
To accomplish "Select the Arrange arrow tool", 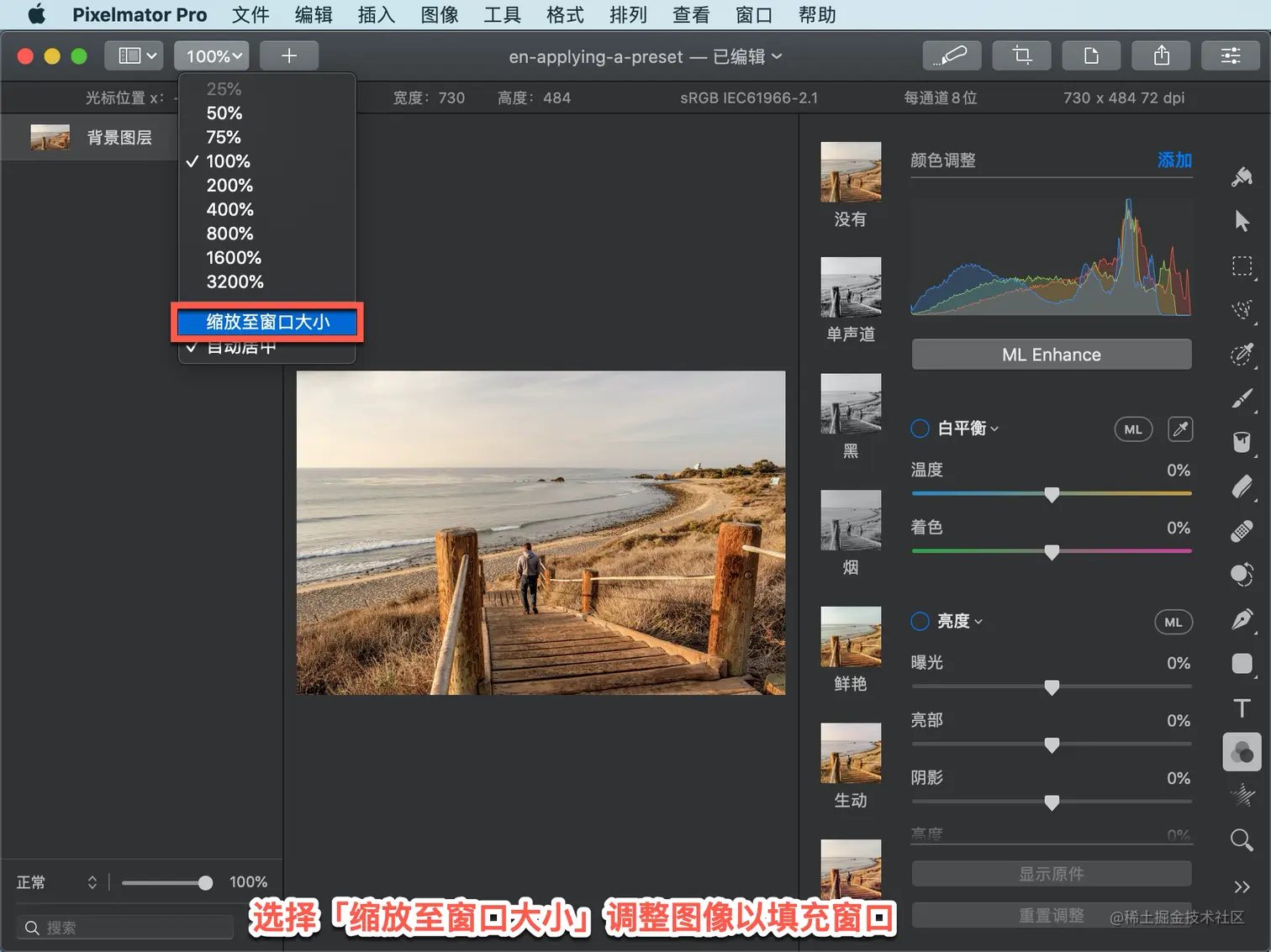I will pos(1242,221).
